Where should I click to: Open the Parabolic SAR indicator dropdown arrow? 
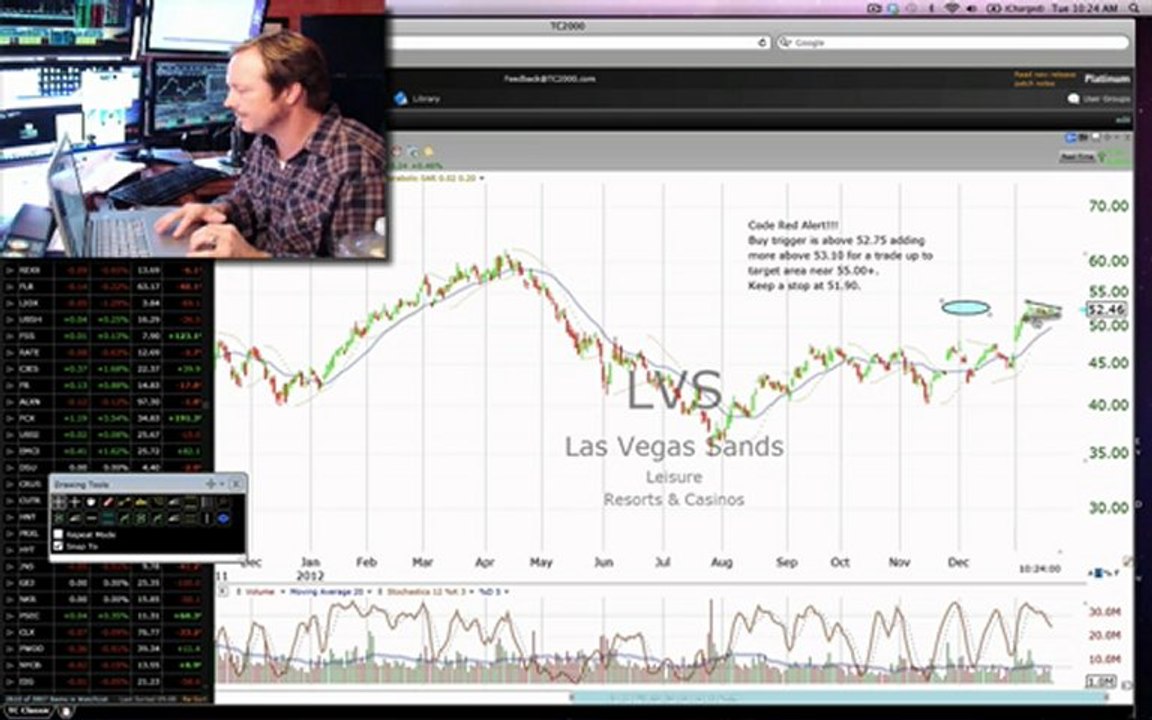point(482,178)
